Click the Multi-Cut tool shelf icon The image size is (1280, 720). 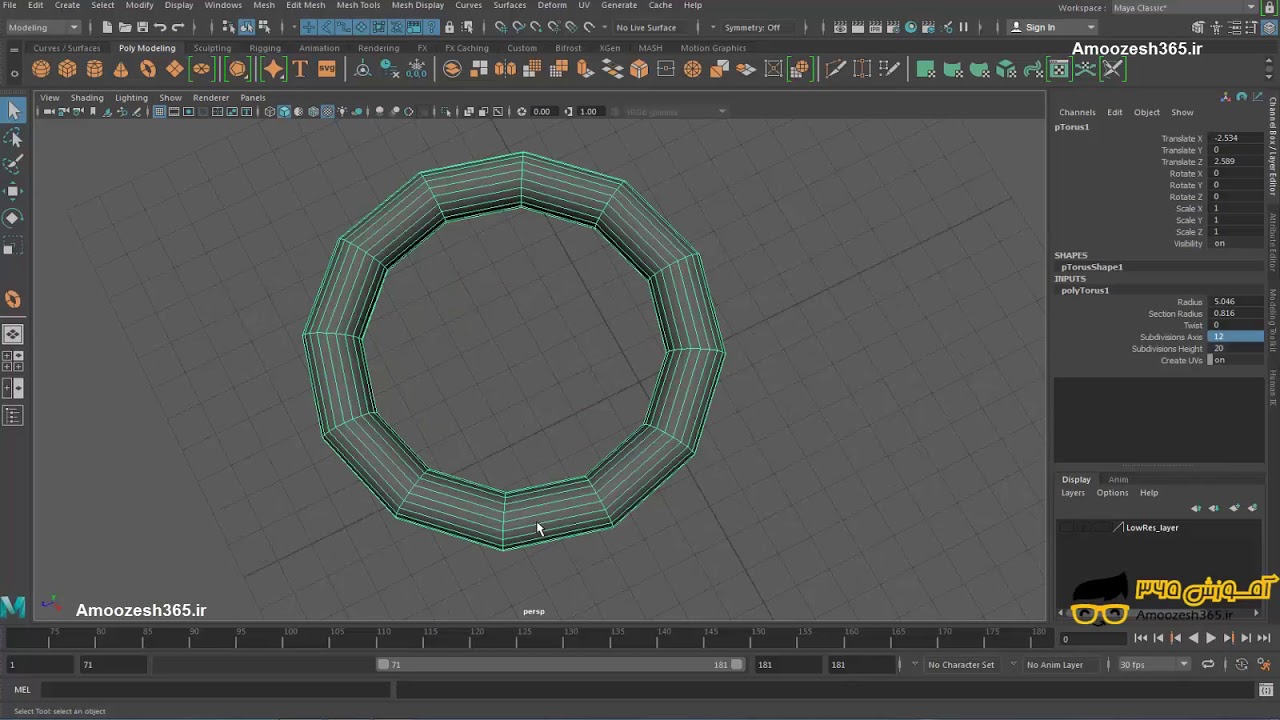point(836,69)
